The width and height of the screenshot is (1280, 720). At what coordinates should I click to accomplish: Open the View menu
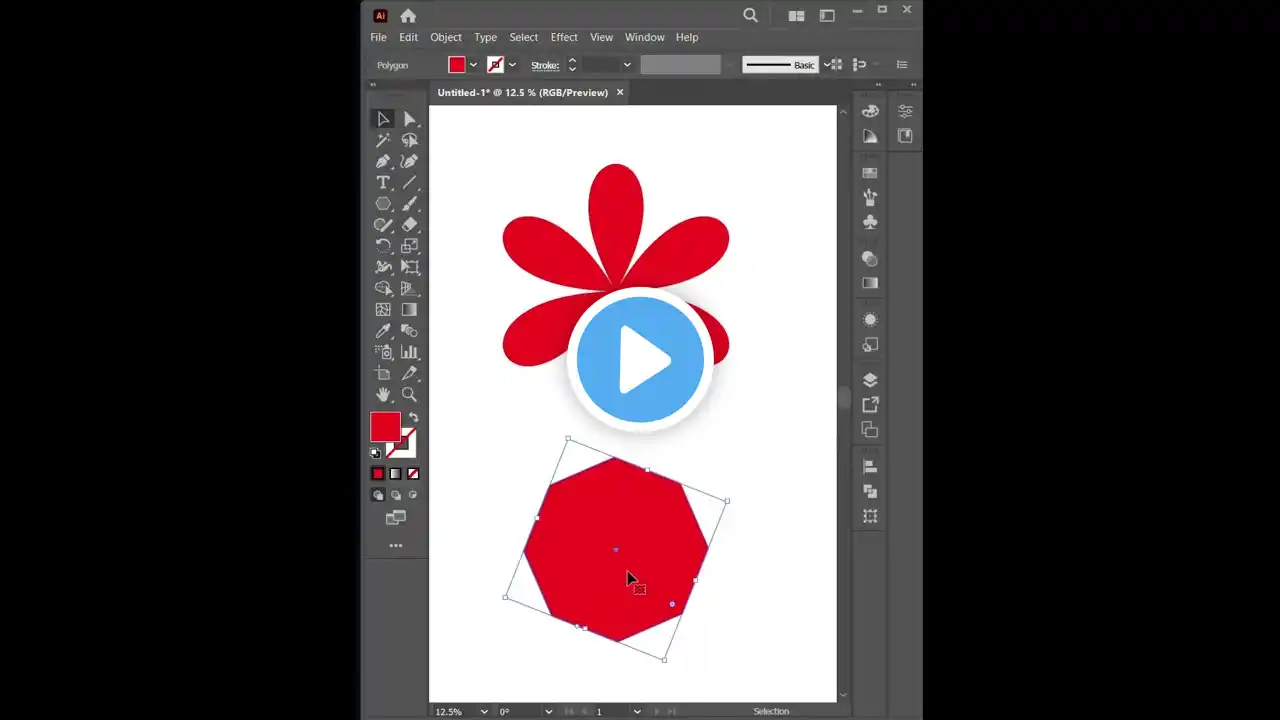pos(601,37)
